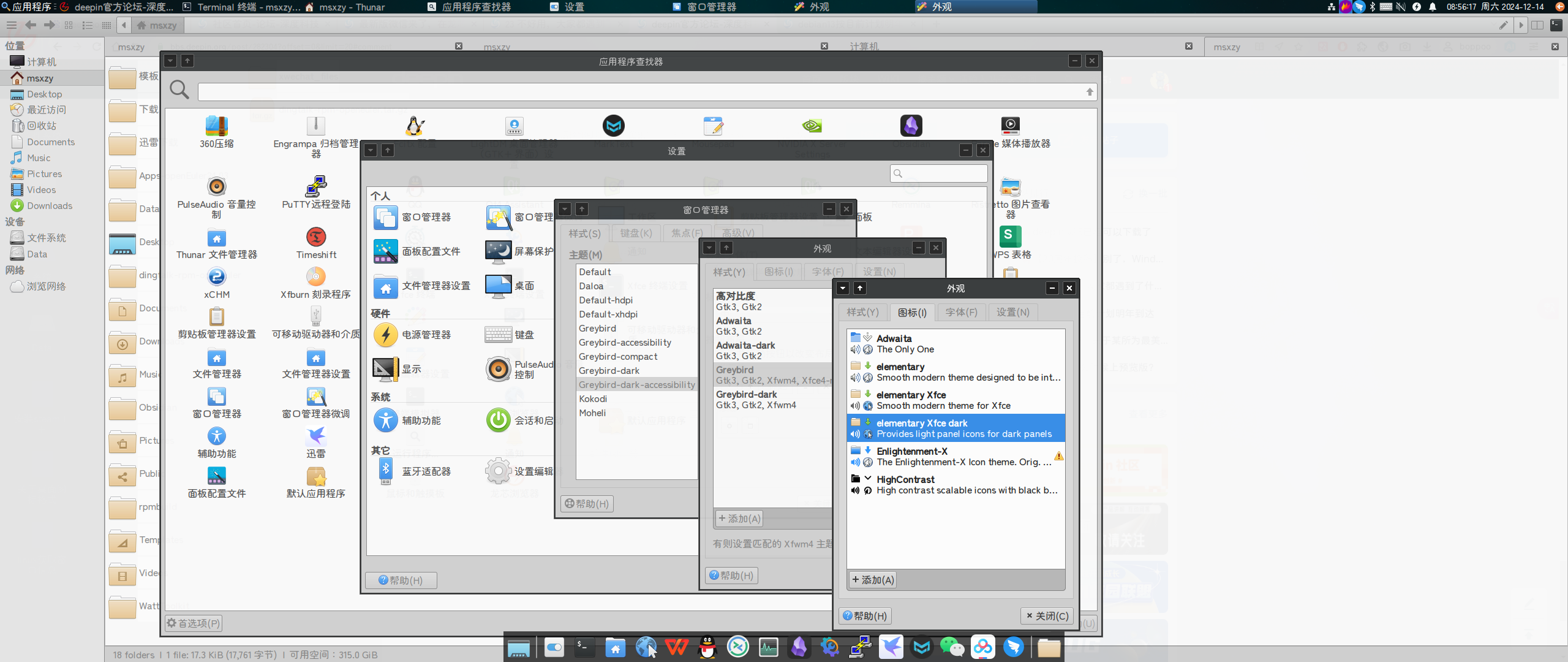Click the search box in the 设置 window
Screen dimensions: 1568x662
click(x=938, y=173)
